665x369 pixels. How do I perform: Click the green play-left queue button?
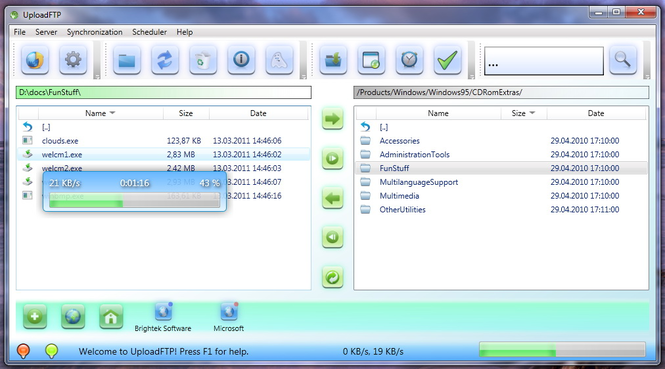332,237
